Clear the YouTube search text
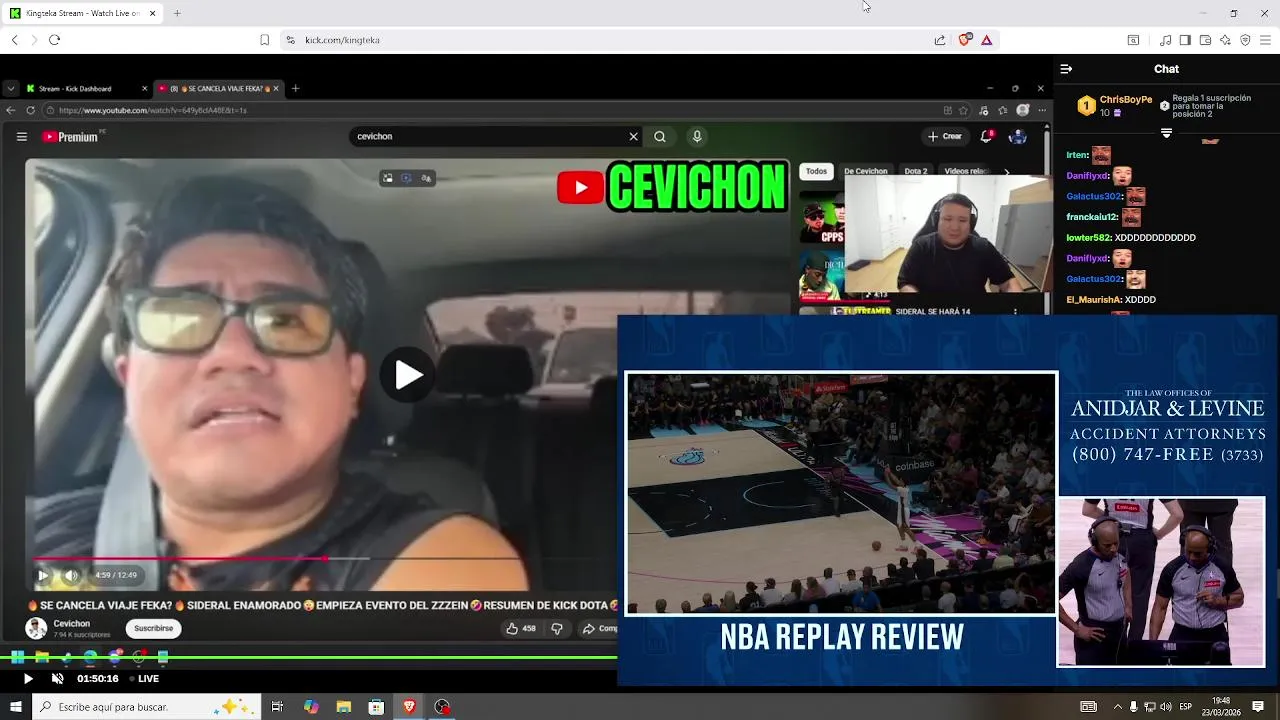 (x=633, y=136)
